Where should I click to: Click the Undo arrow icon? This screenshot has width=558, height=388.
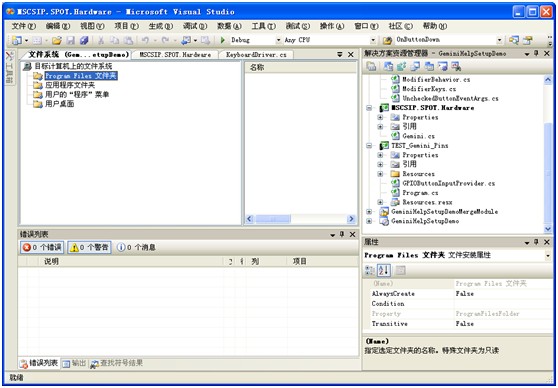click(x=145, y=40)
